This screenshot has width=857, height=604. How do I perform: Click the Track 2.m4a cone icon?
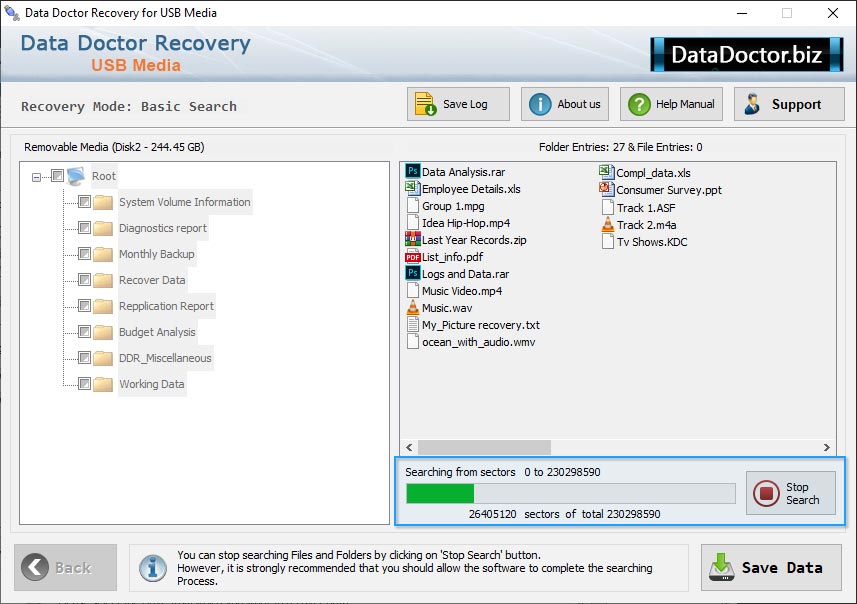point(607,224)
